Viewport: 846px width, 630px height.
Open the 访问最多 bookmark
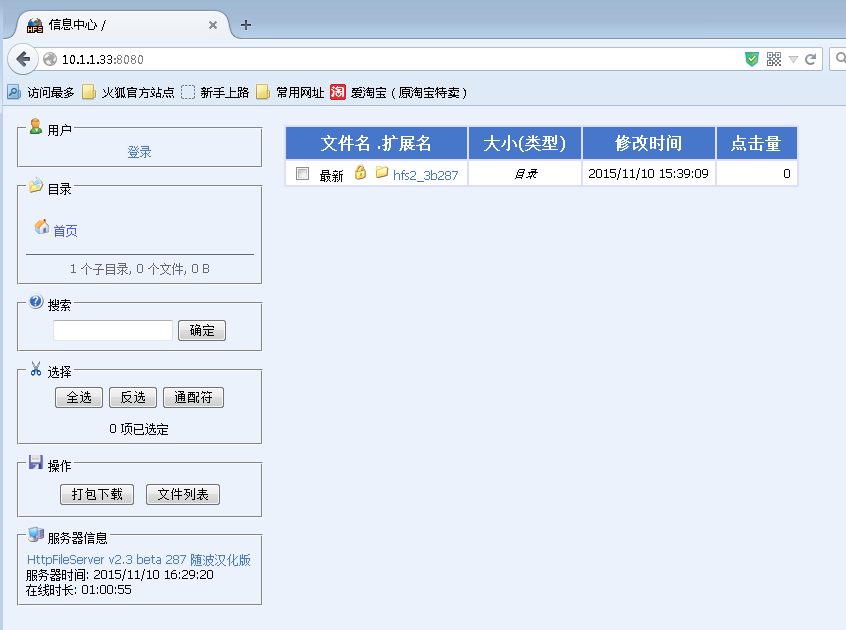click(x=41, y=92)
